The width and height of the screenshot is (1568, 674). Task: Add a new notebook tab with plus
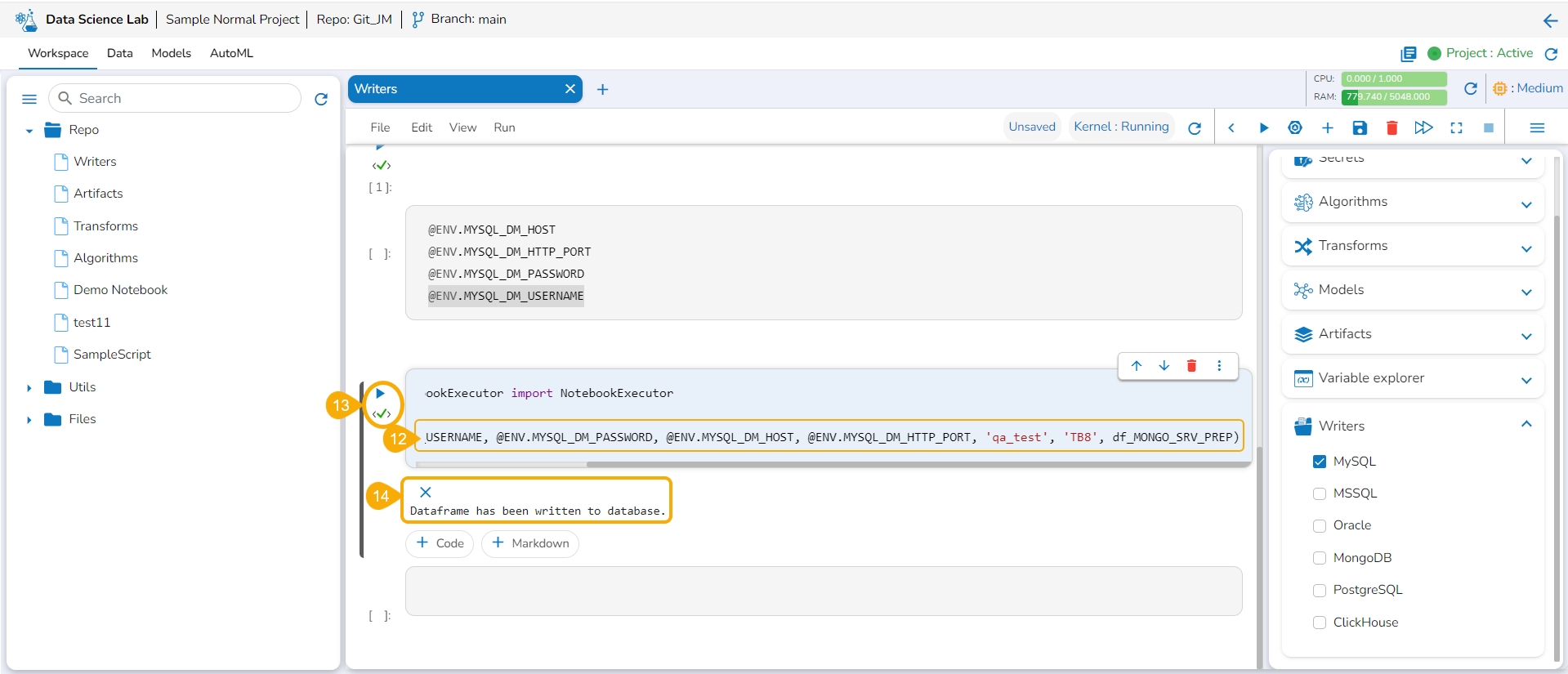point(602,90)
